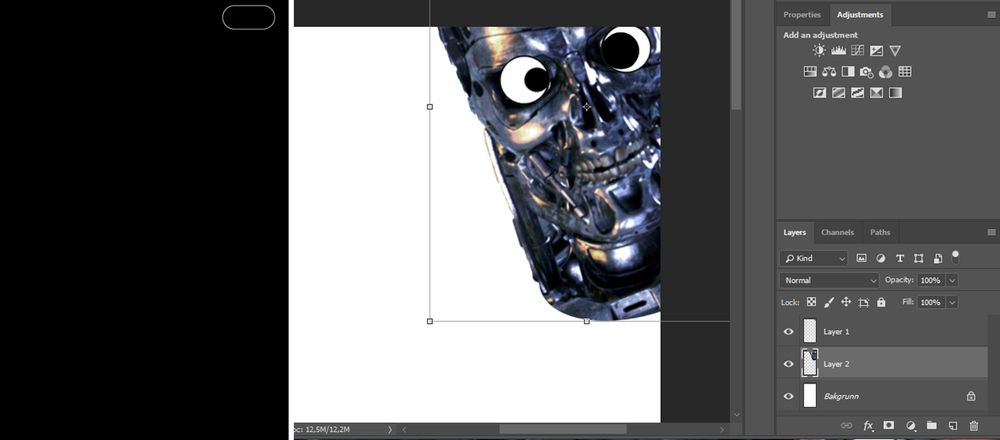Click the vertical canvas scrollbar thumb
Screen dimensions: 1000x440
pos(737,55)
